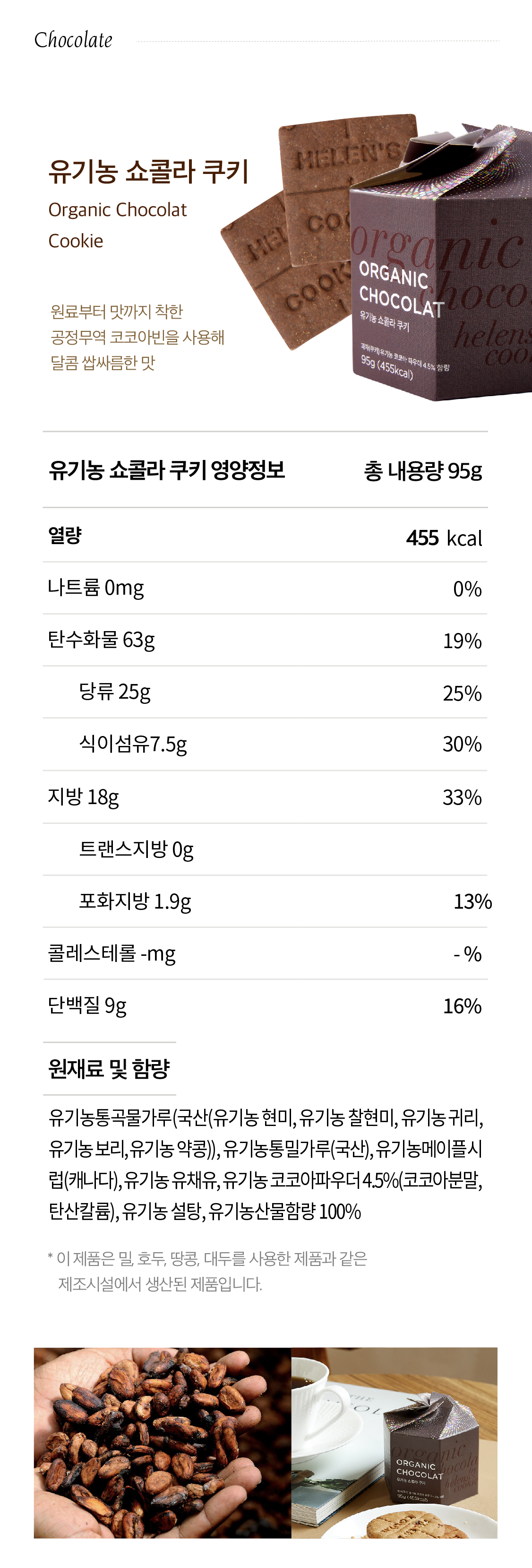Select the 유기농 쇼콜라 쿠키 product title
Image resolution: width=532 pixels, height=1568 pixels.
click(148, 171)
